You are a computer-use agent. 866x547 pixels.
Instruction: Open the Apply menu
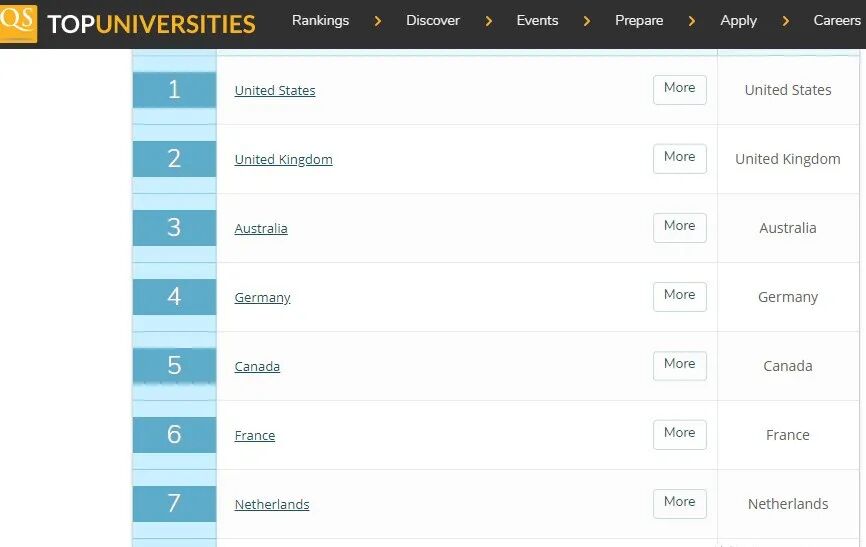point(738,21)
